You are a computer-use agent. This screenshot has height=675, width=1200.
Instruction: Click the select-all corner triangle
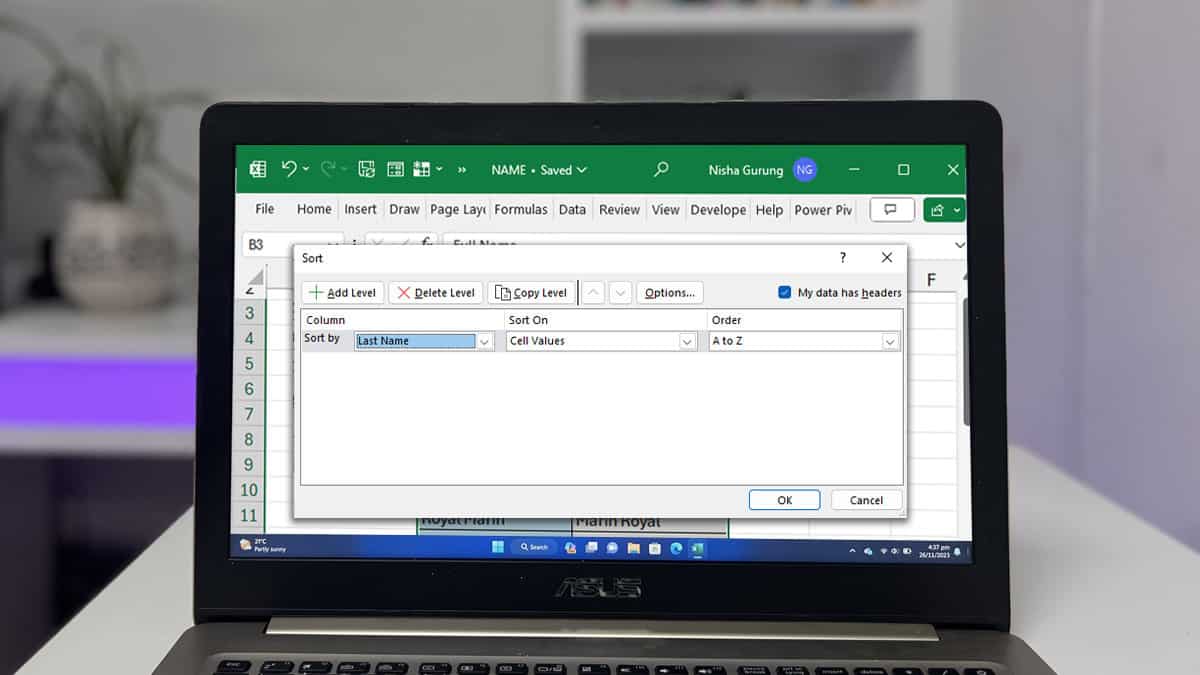pos(255,276)
